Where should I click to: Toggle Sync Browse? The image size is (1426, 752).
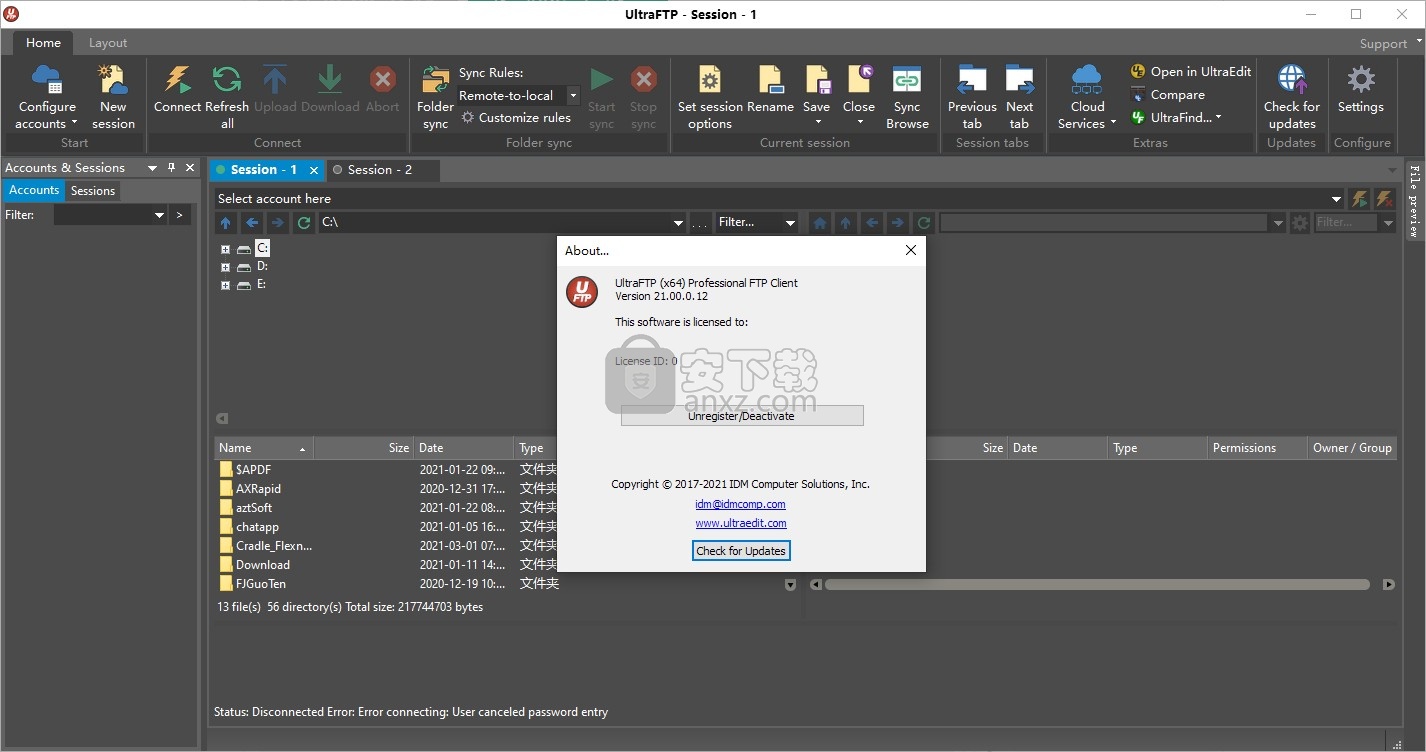click(907, 97)
